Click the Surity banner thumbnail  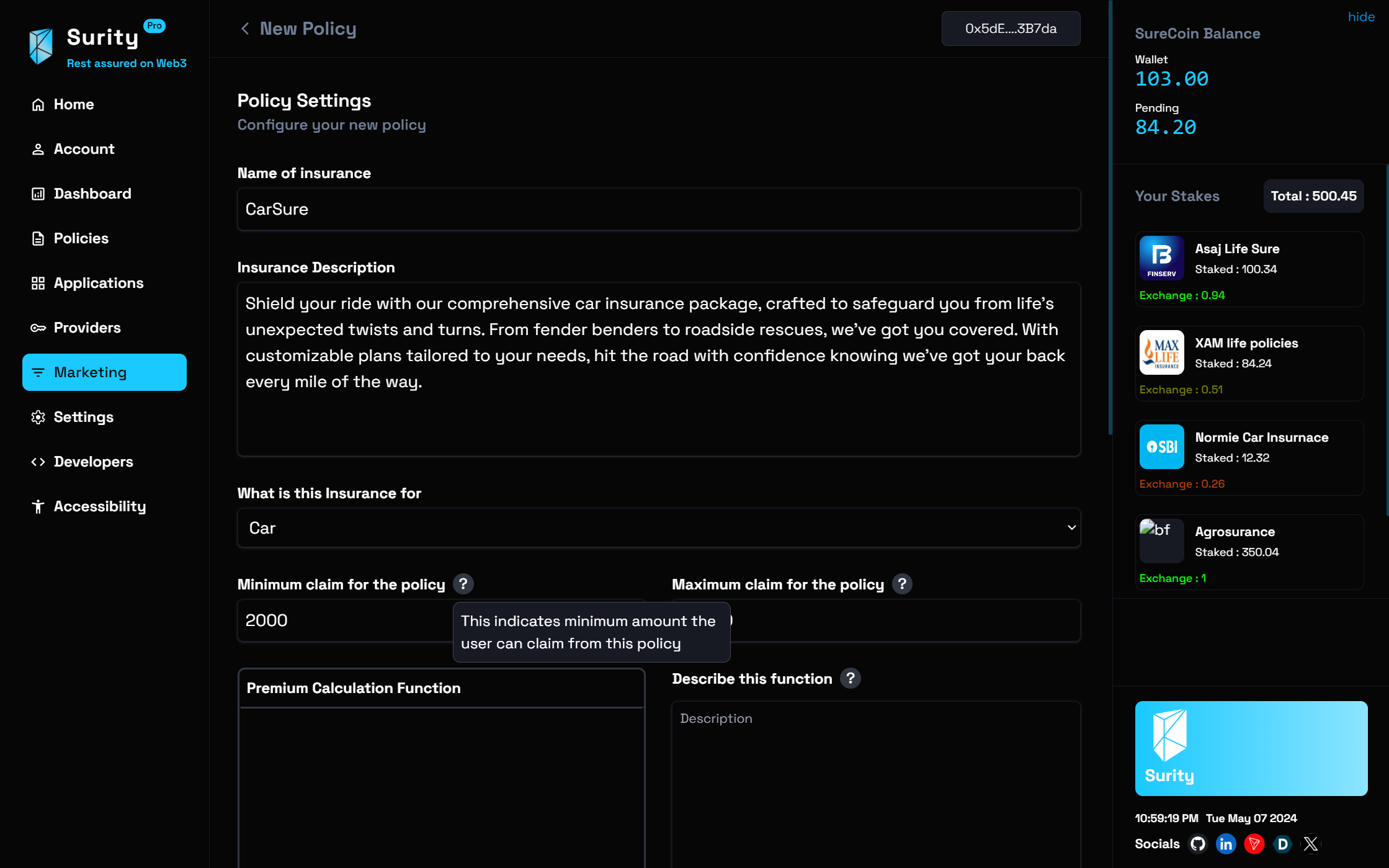pos(1251,748)
